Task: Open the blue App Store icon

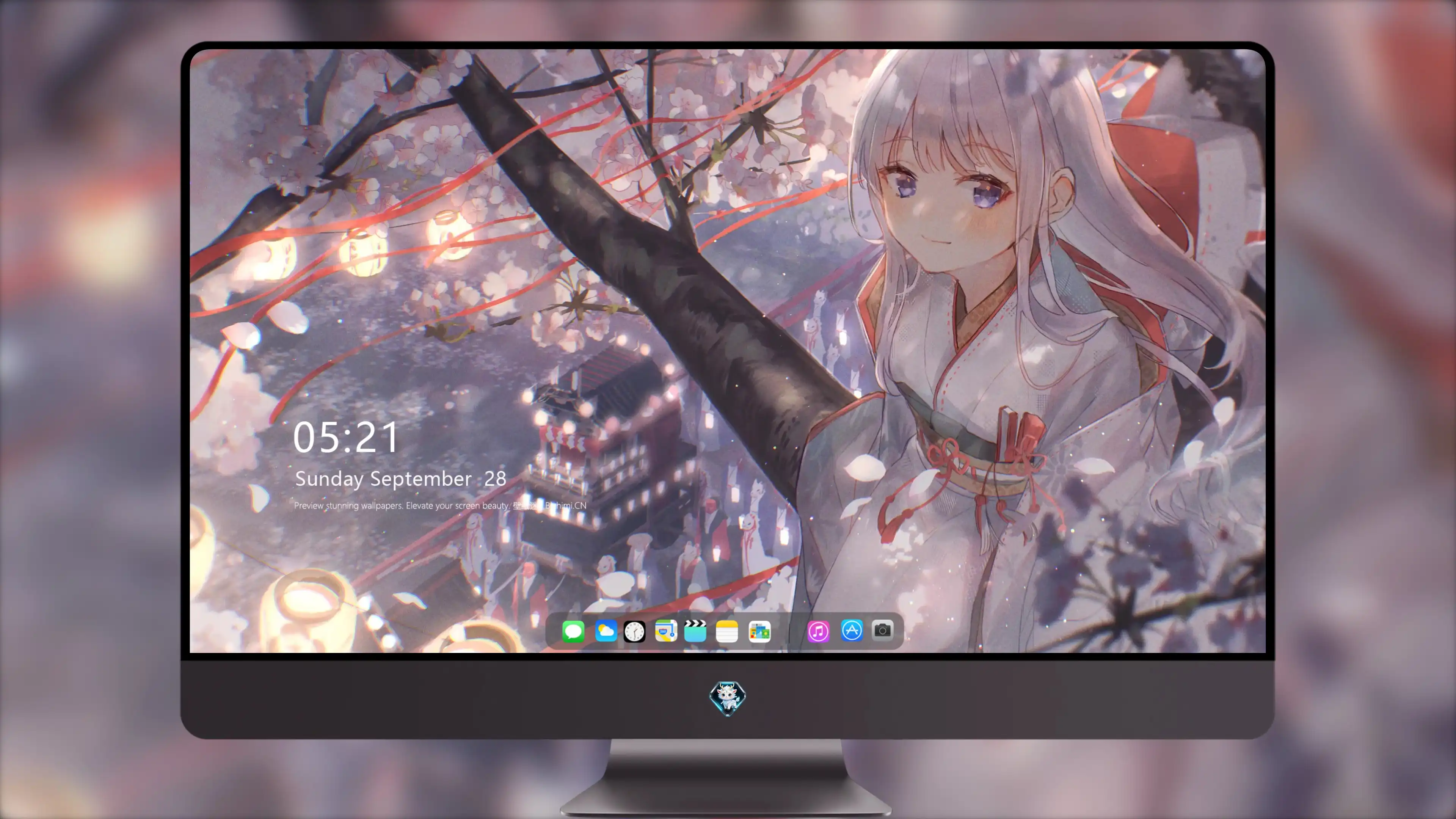Action: (852, 630)
